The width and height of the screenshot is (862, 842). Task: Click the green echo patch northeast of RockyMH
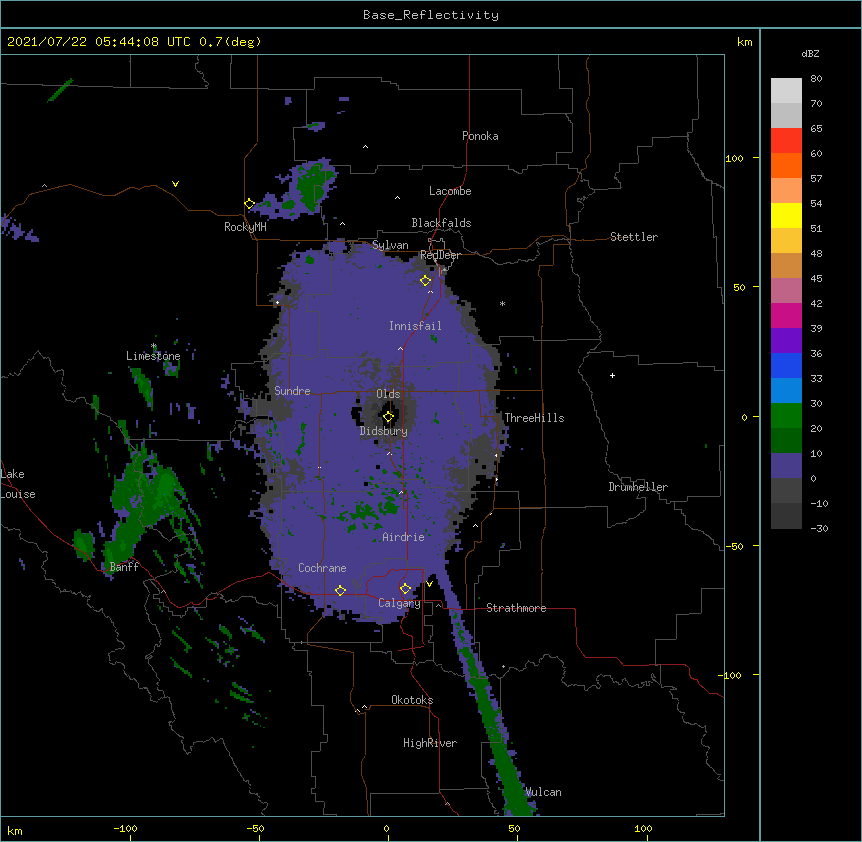pos(310,187)
